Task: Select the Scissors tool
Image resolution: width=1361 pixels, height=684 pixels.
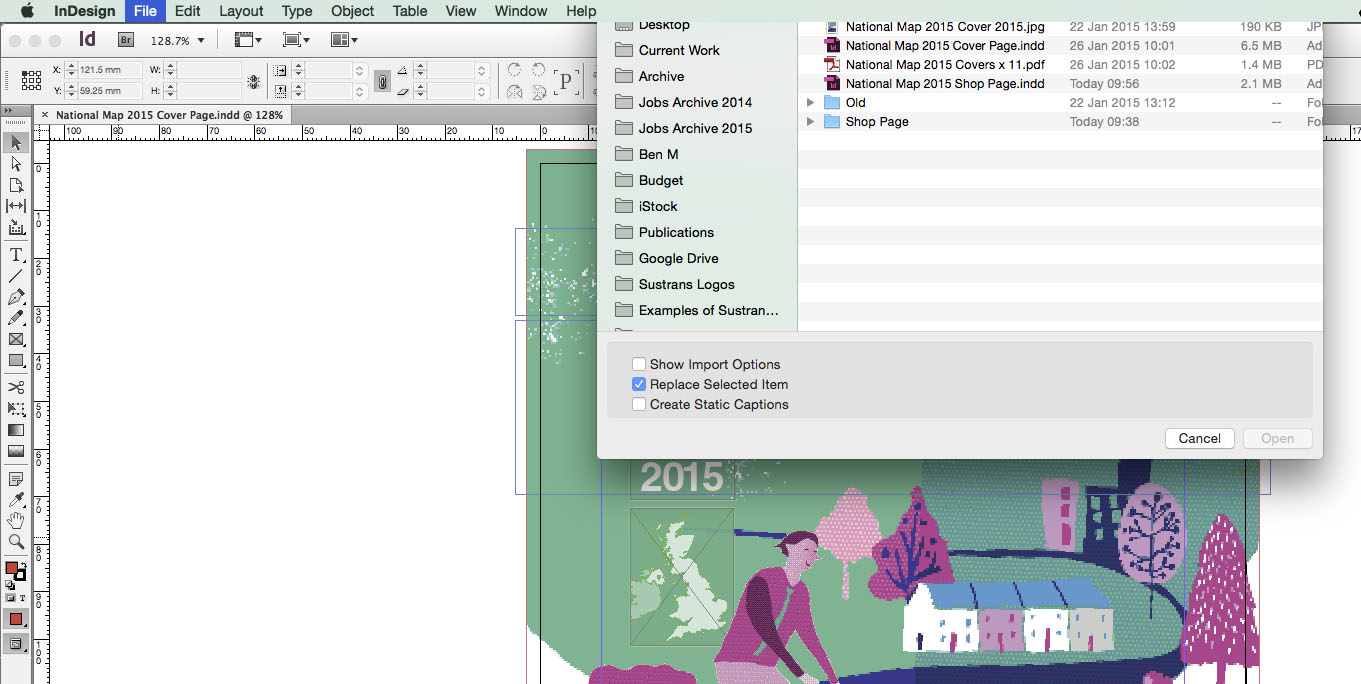Action: click(x=16, y=387)
